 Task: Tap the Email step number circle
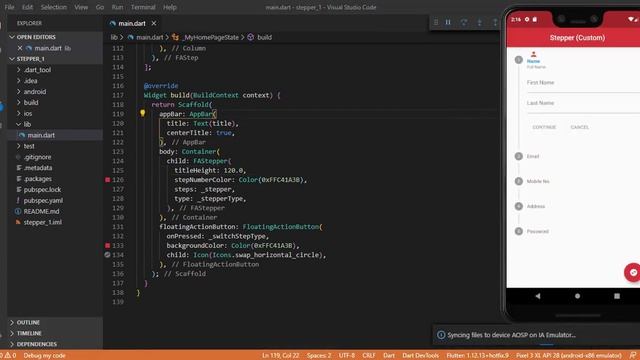pos(519,156)
